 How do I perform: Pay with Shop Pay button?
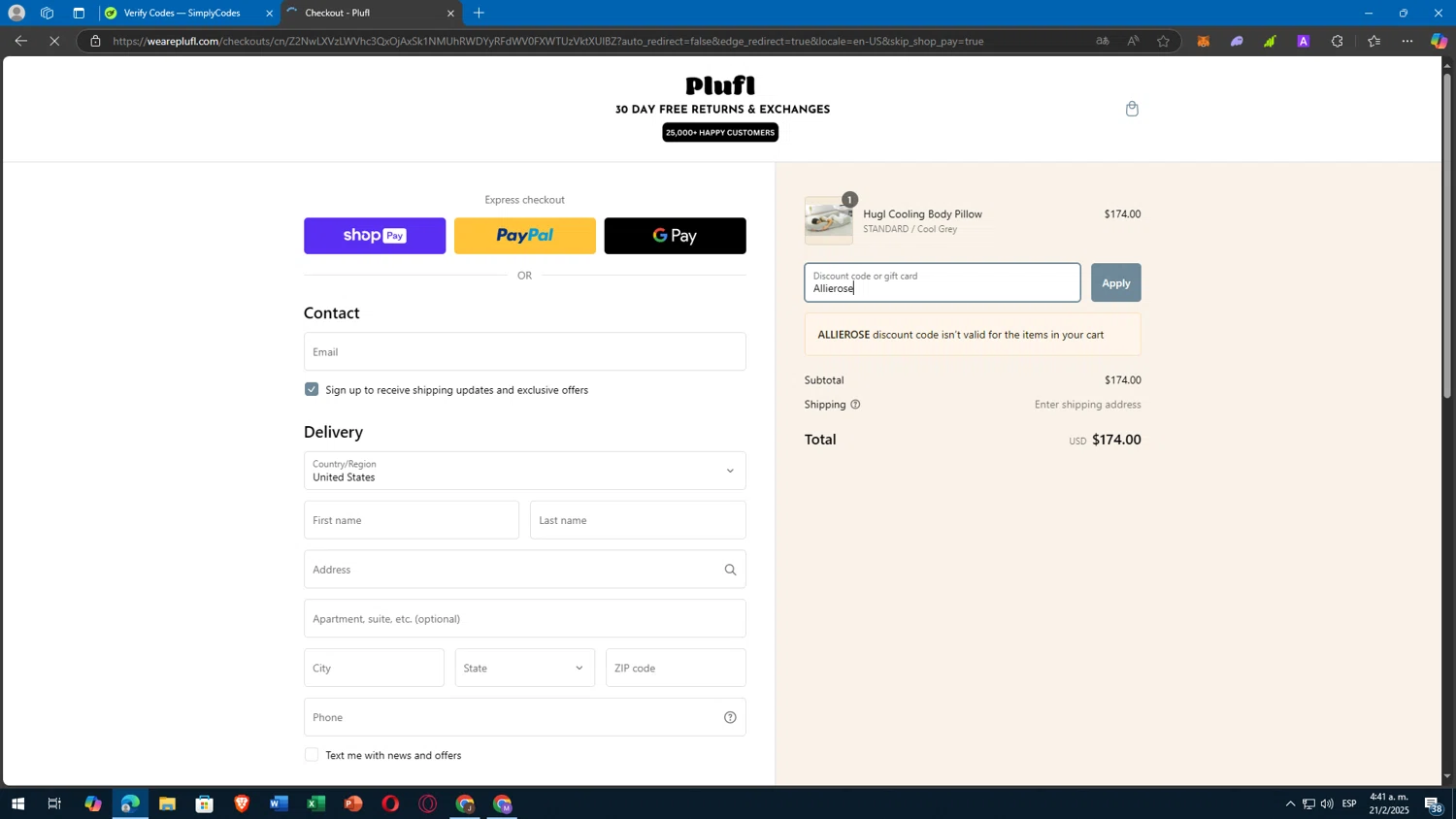375,236
